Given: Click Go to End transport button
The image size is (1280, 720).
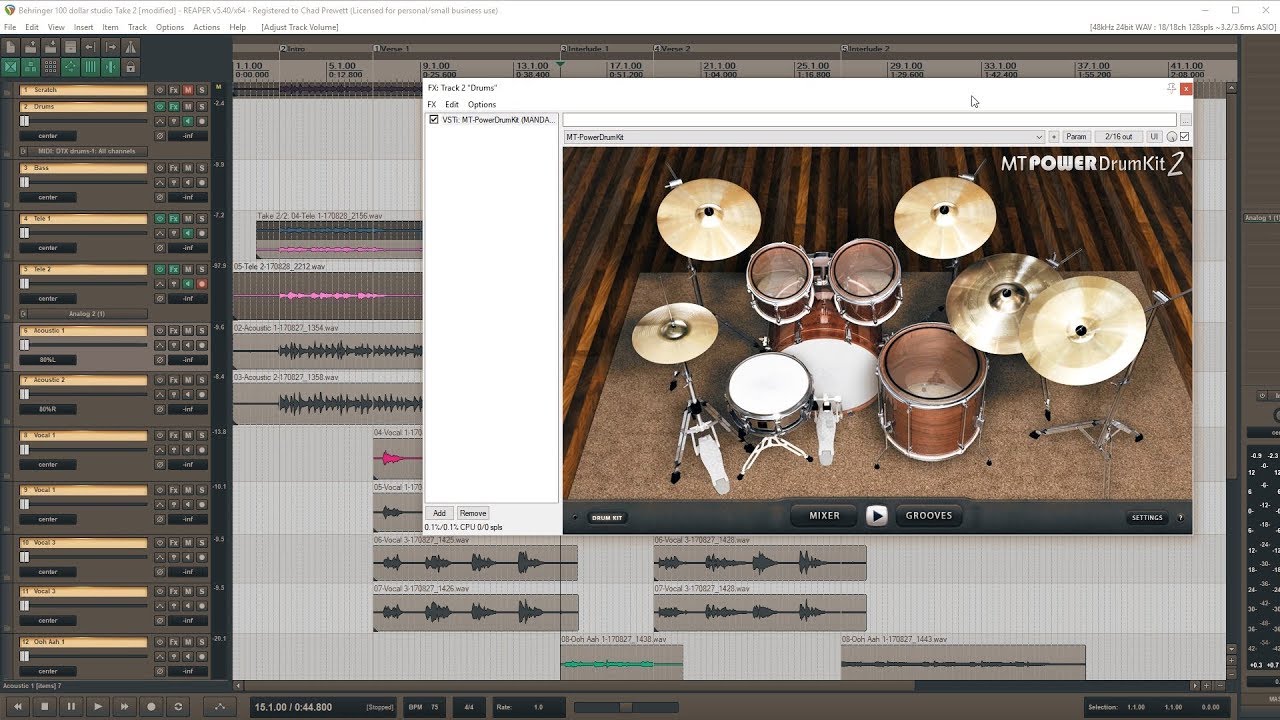Looking at the screenshot, I should point(124,706).
